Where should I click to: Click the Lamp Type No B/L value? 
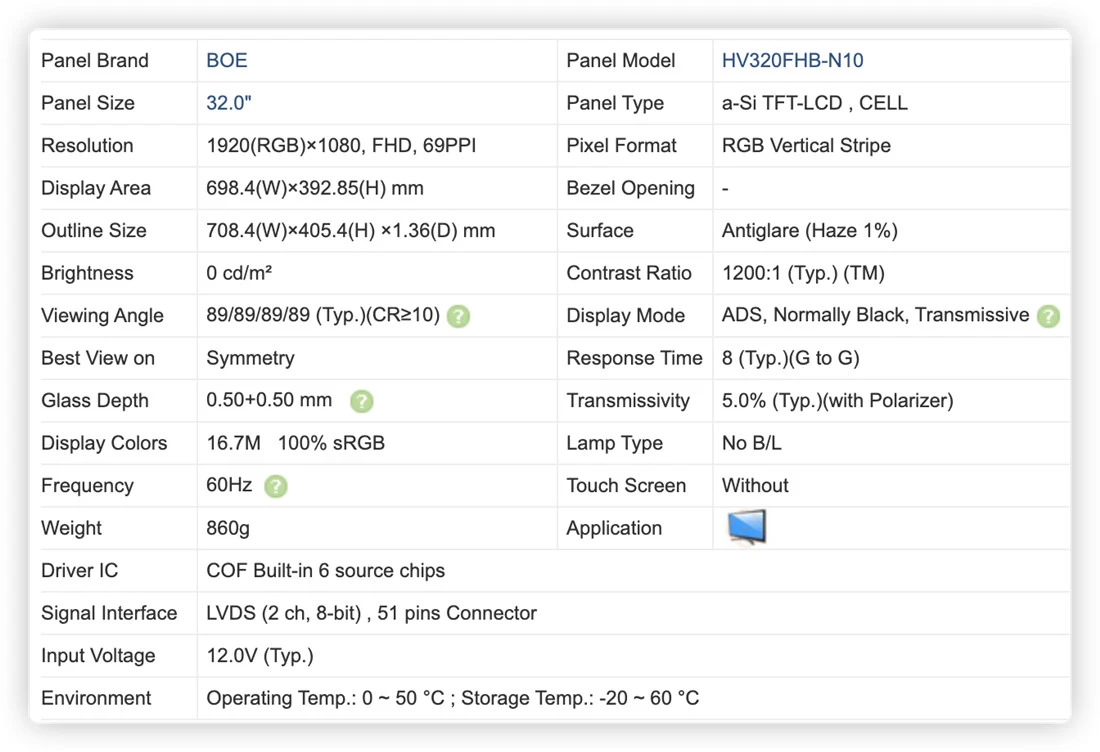[x=751, y=443]
